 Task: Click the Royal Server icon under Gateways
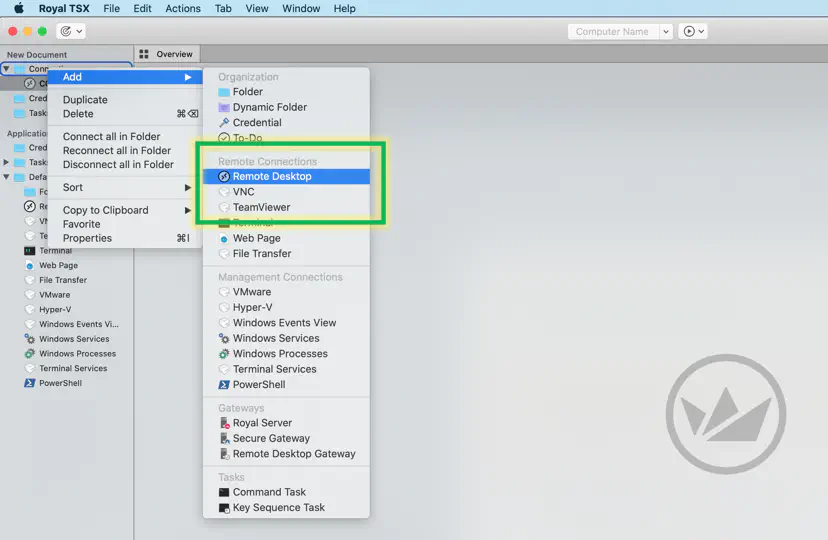click(x=224, y=423)
